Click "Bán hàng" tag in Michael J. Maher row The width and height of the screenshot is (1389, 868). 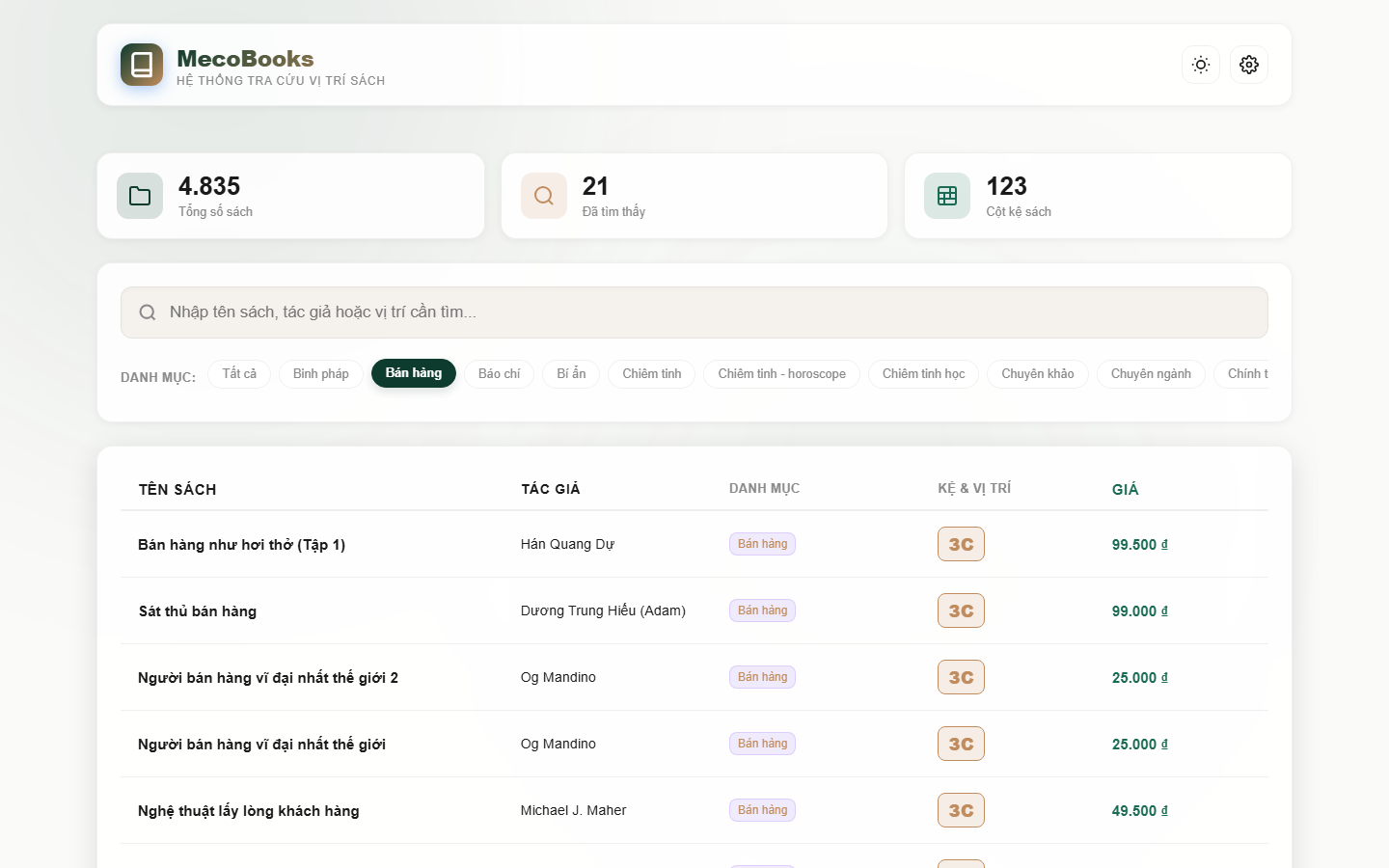point(762,810)
